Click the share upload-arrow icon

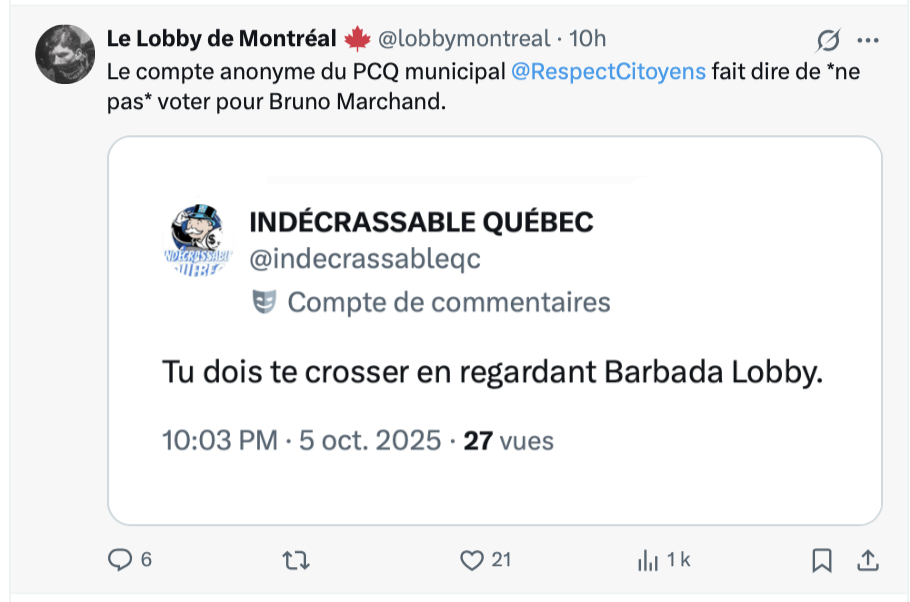[x=868, y=561]
